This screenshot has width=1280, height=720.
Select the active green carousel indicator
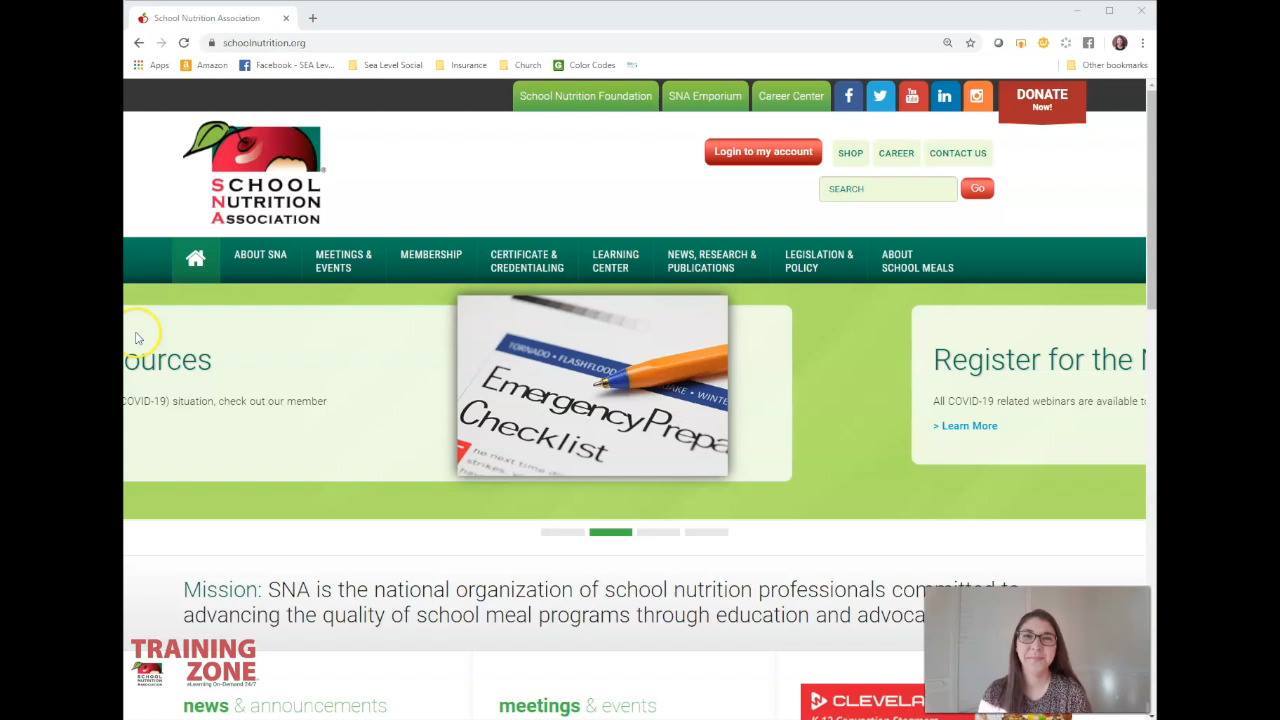pos(611,532)
